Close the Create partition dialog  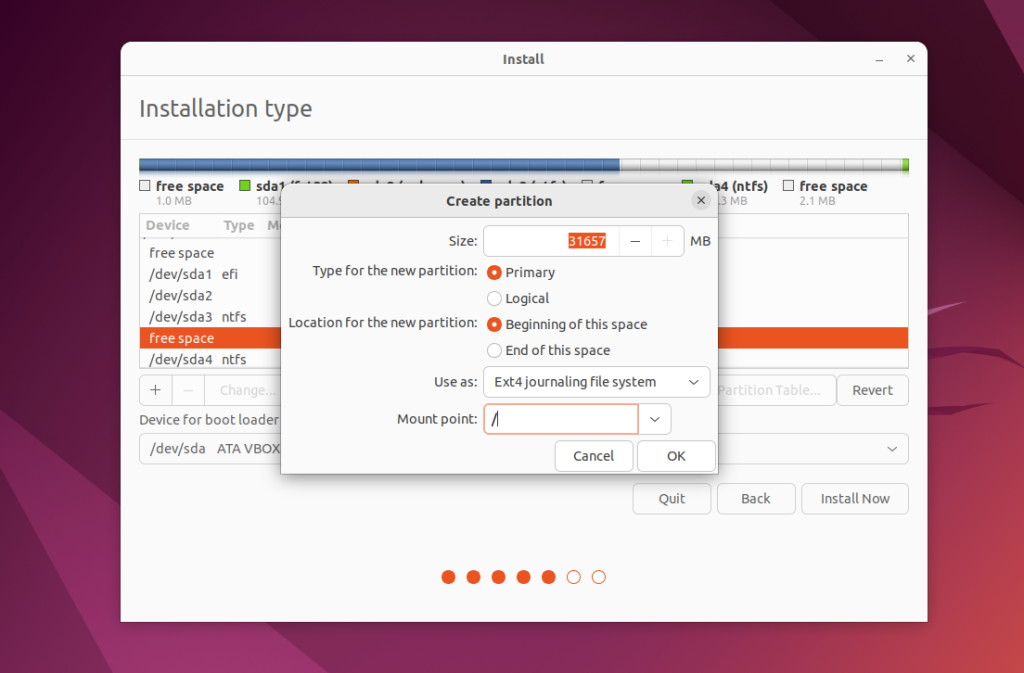point(701,200)
